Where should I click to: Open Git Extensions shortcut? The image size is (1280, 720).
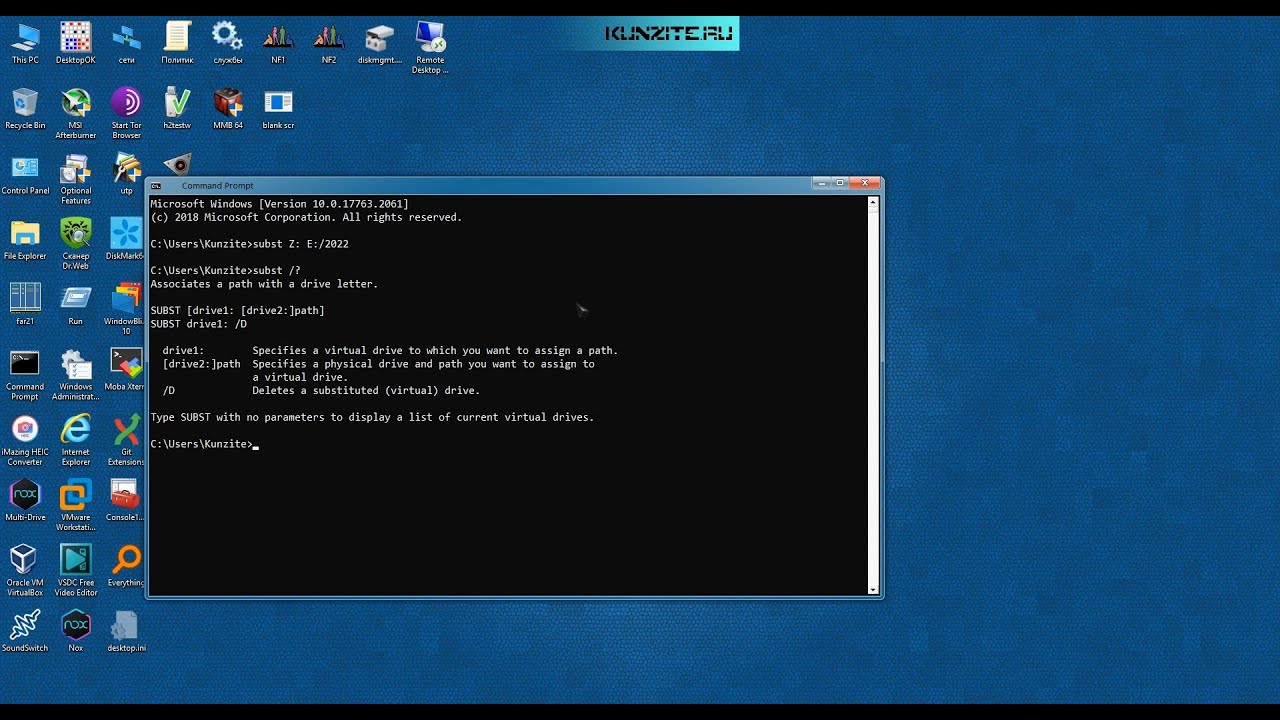pyautogui.click(x=126, y=440)
